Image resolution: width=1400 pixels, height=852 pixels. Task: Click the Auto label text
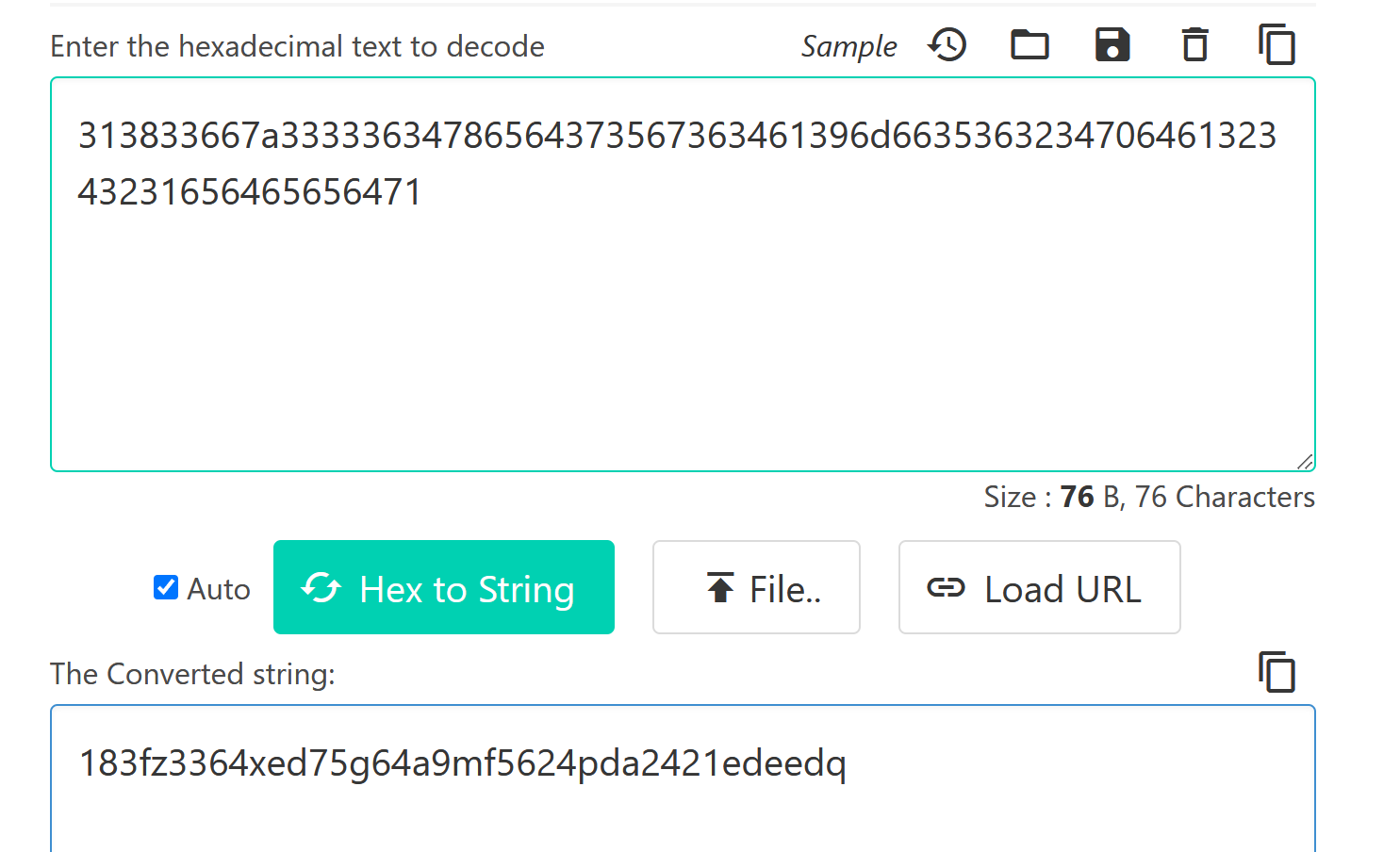click(219, 590)
